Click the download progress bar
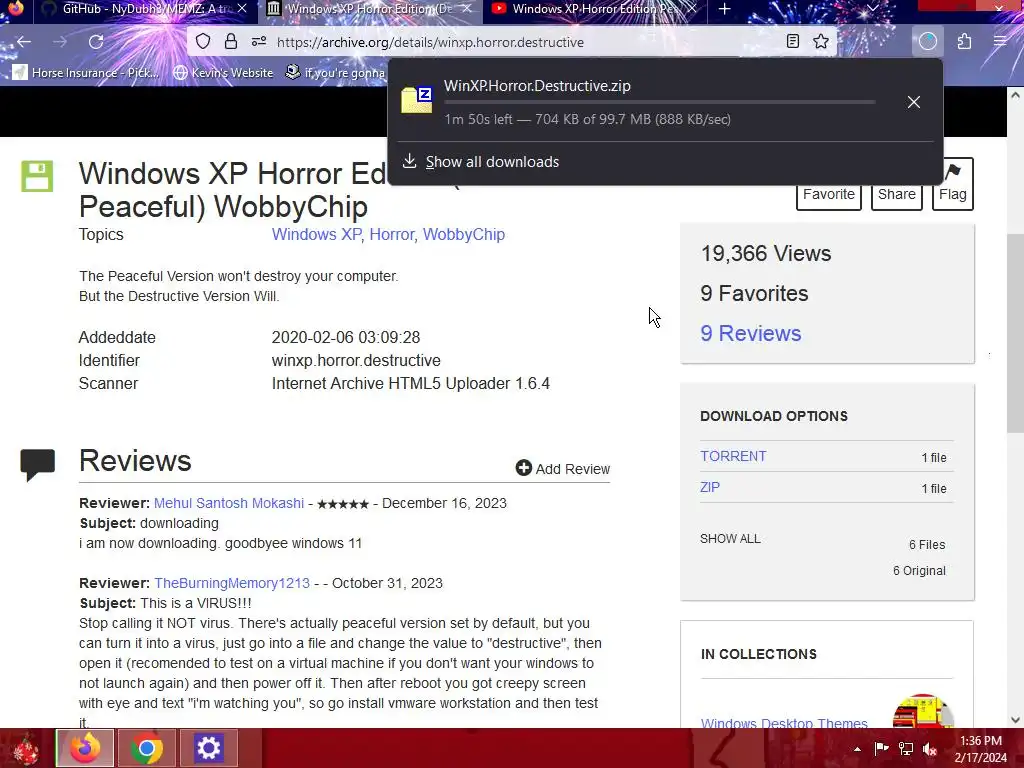Viewport: 1024px width, 768px height. [x=660, y=103]
